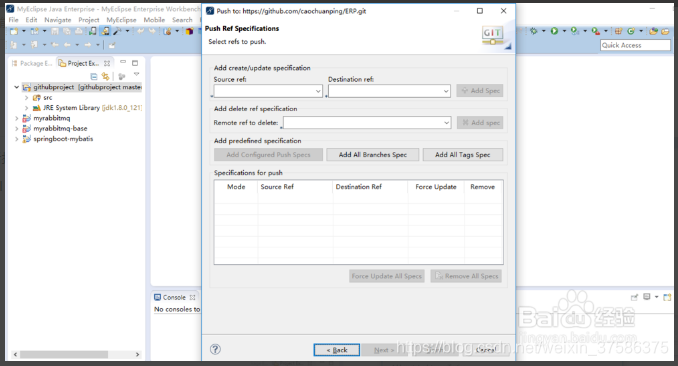Click the Add All Tags Spec button

click(463, 154)
